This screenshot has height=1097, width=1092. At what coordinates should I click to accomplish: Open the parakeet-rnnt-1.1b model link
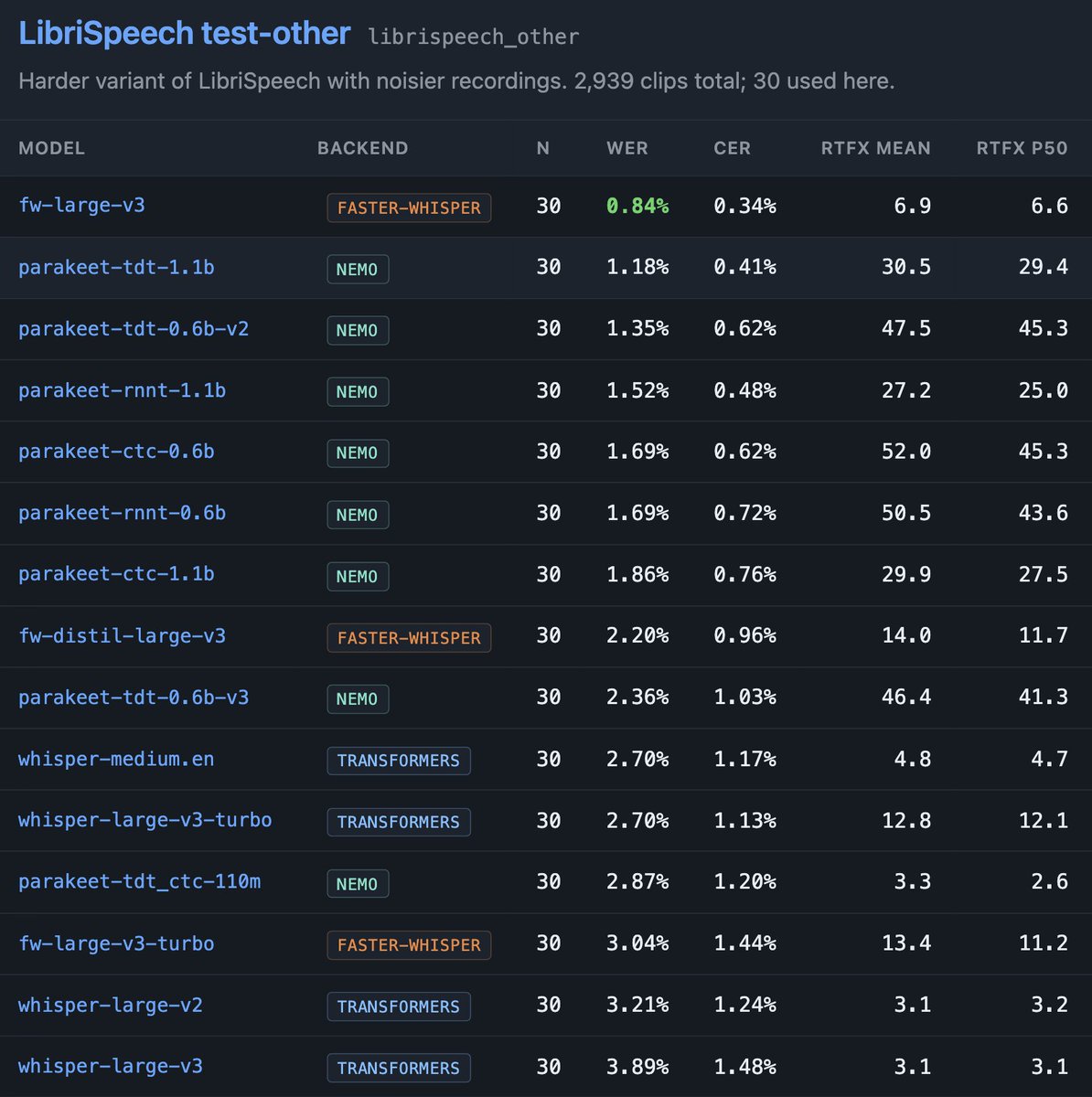pyautogui.click(x=122, y=390)
